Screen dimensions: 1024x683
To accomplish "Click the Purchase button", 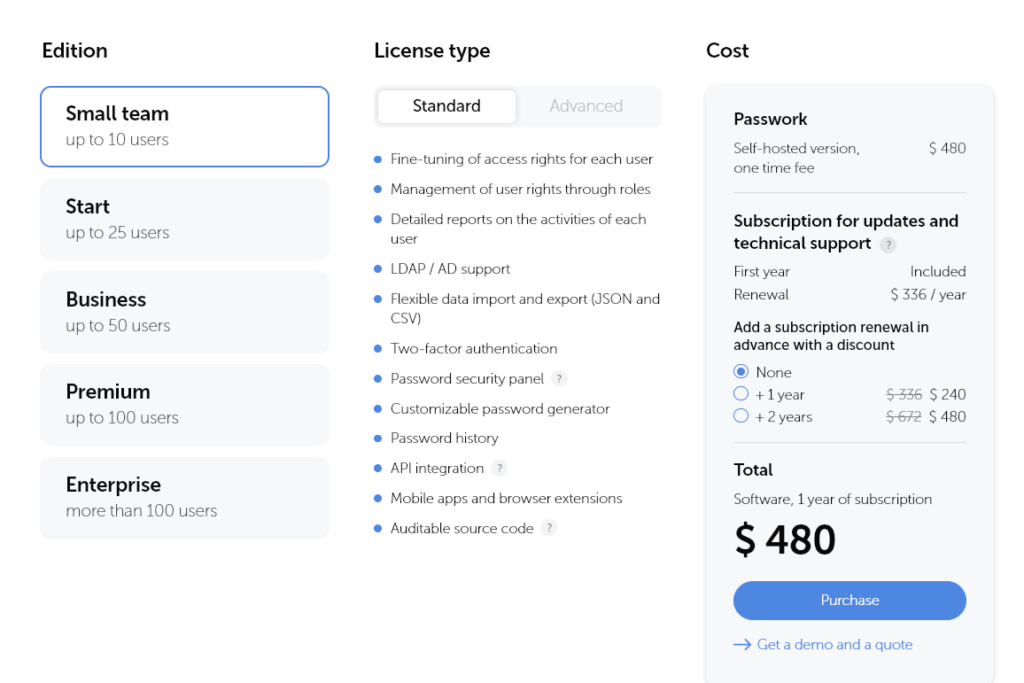I will [x=850, y=601].
